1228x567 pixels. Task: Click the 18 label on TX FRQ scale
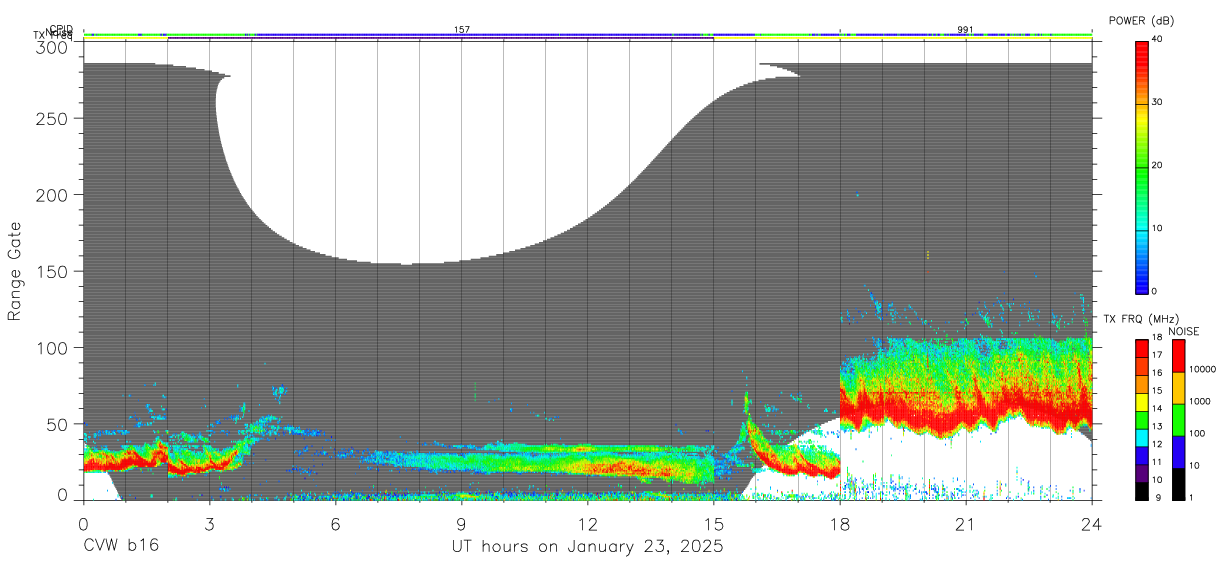point(1156,337)
